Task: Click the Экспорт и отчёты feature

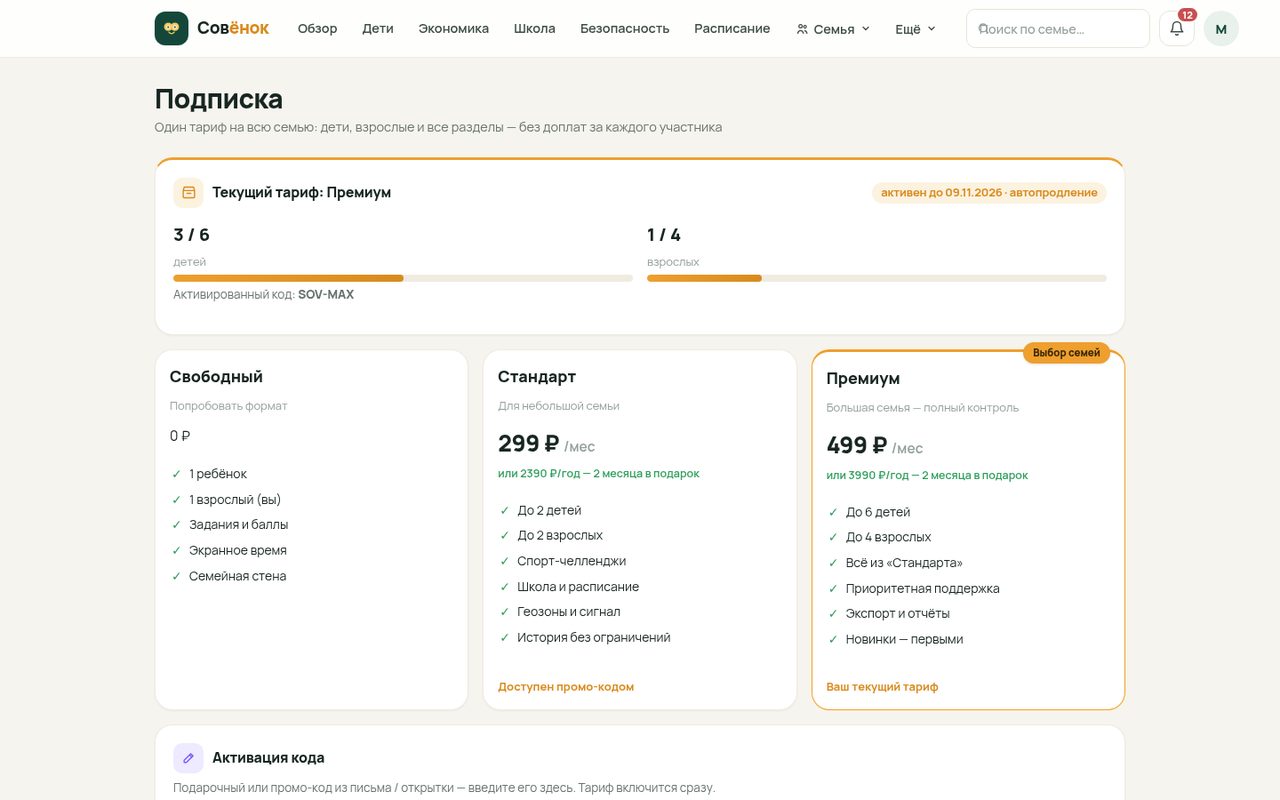Action: coord(897,614)
